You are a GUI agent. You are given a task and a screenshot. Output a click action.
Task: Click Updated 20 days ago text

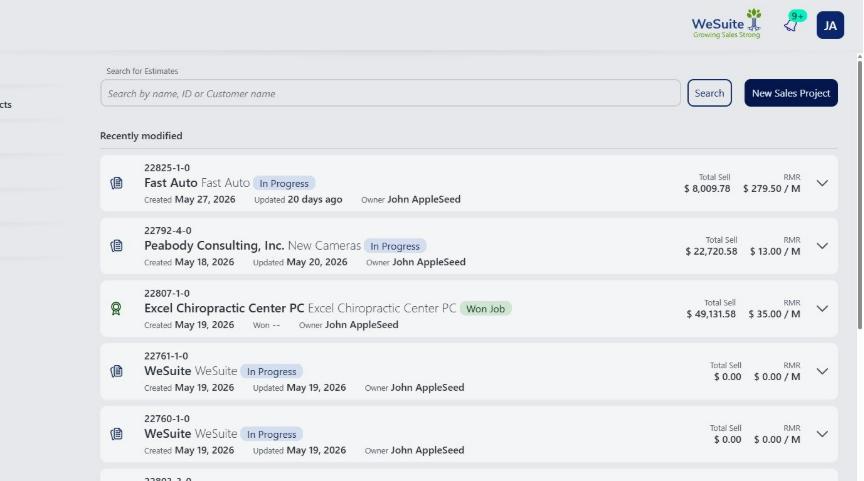[298, 199]
